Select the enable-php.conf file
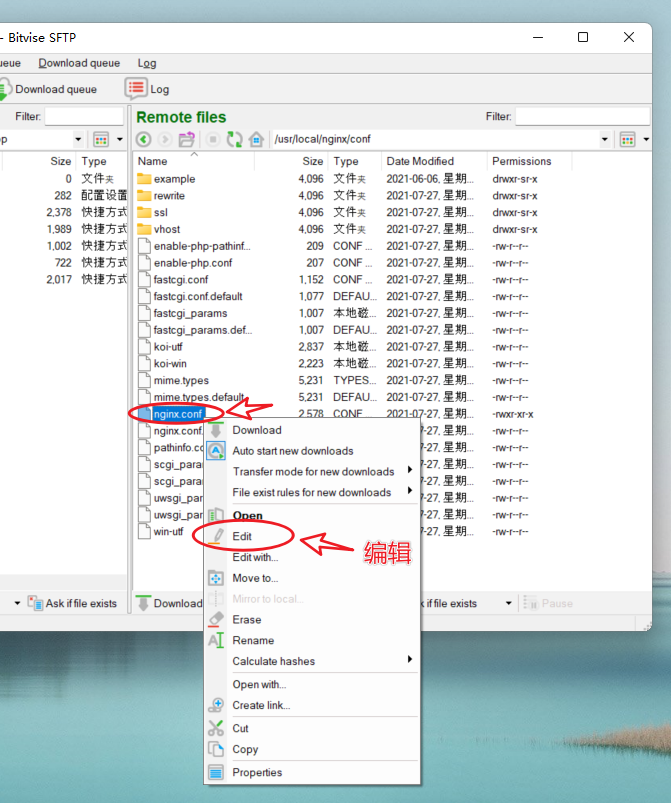The image size is (671, 803). [x=193, y=263]
